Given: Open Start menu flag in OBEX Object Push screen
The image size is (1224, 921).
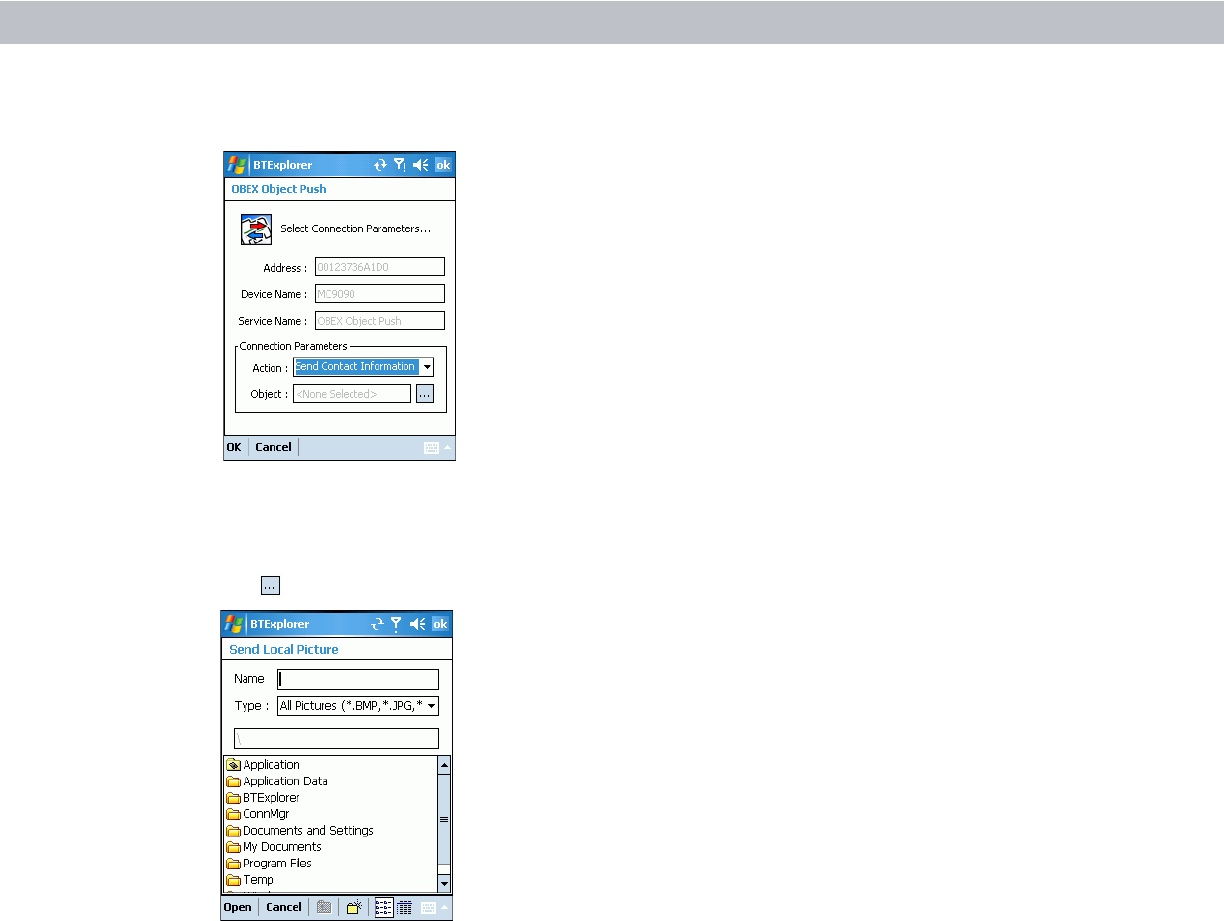Looking at the screenshot, I should point(235,165).
